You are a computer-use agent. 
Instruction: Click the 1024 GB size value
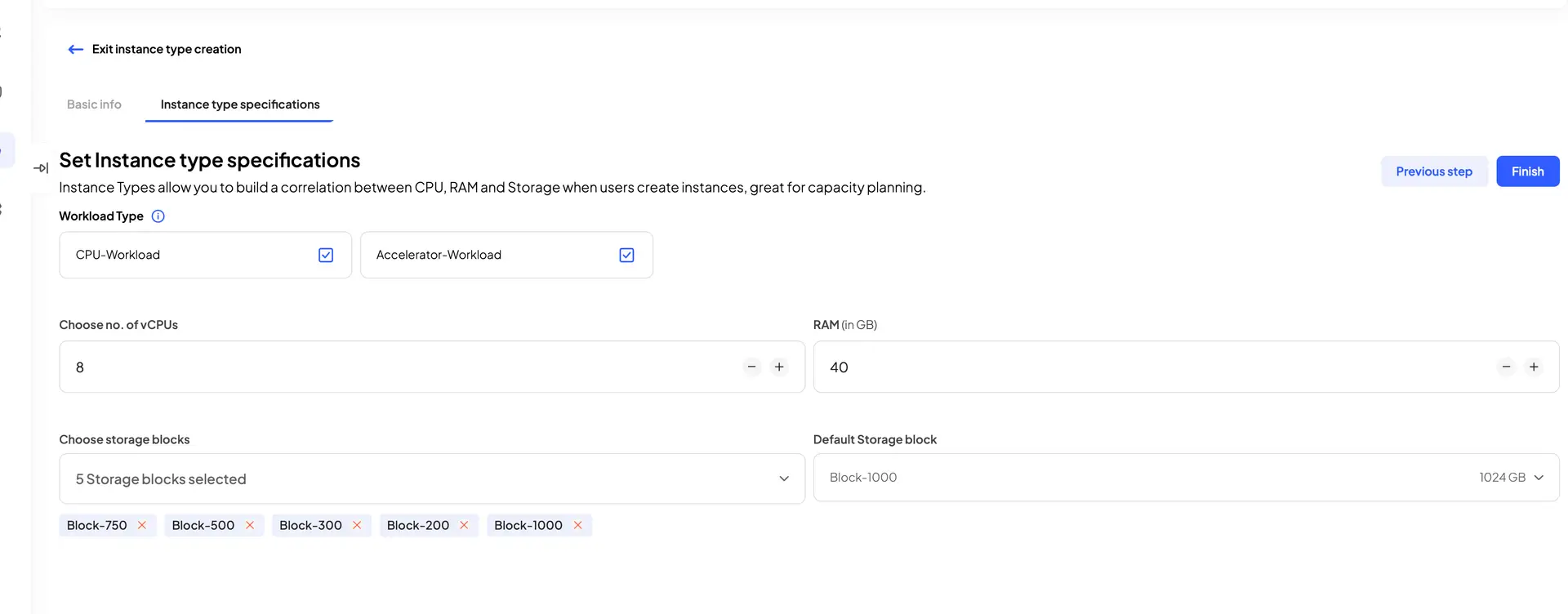pyautogui.click(x=1502, y=478)
